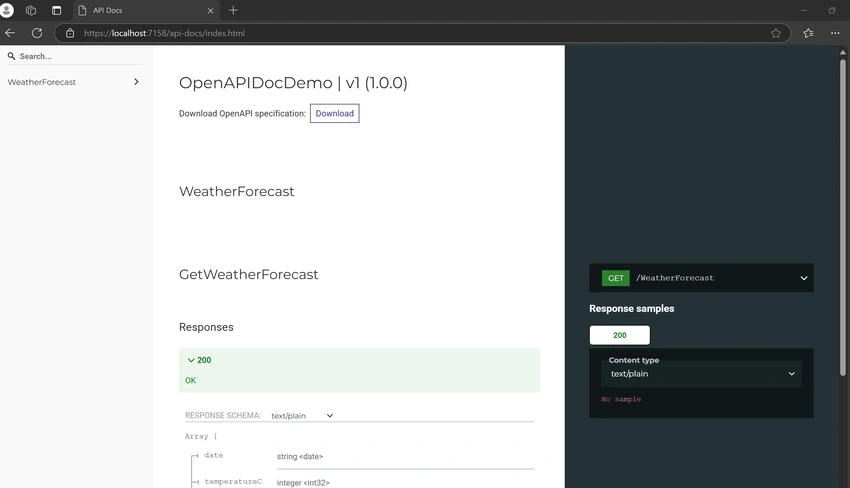850x488 pixels.
Task: Click the date schema field
Action: pyautogui.click(x=214, y=455)
